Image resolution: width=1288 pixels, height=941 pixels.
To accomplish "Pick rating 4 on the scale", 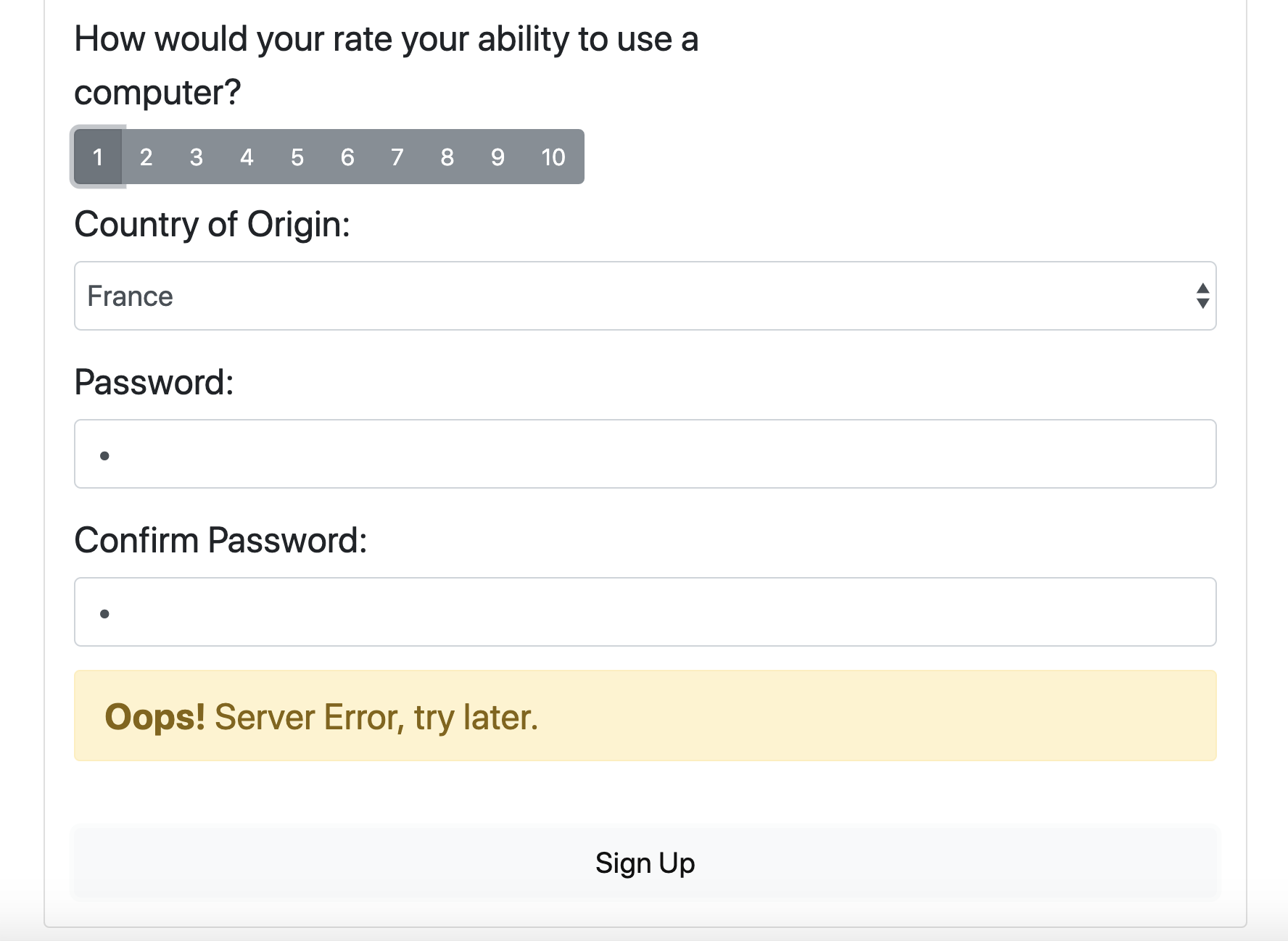I will click(246, 157).
